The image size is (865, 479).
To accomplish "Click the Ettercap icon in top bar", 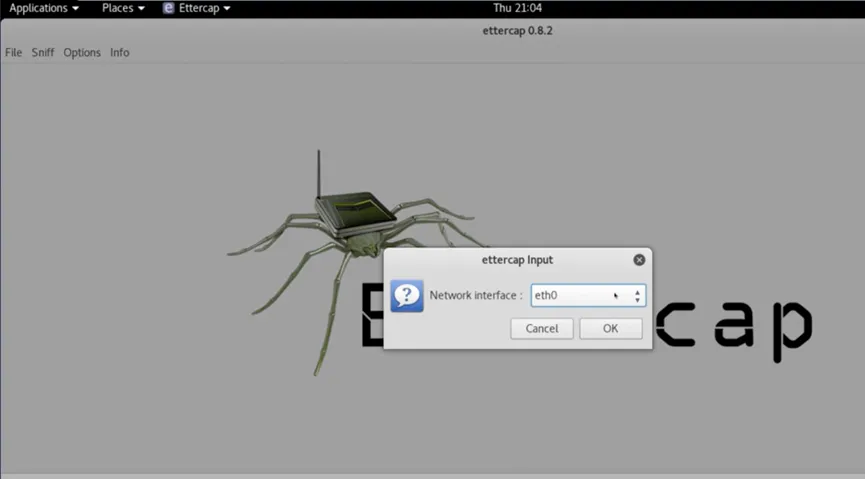I will point(168,8).
